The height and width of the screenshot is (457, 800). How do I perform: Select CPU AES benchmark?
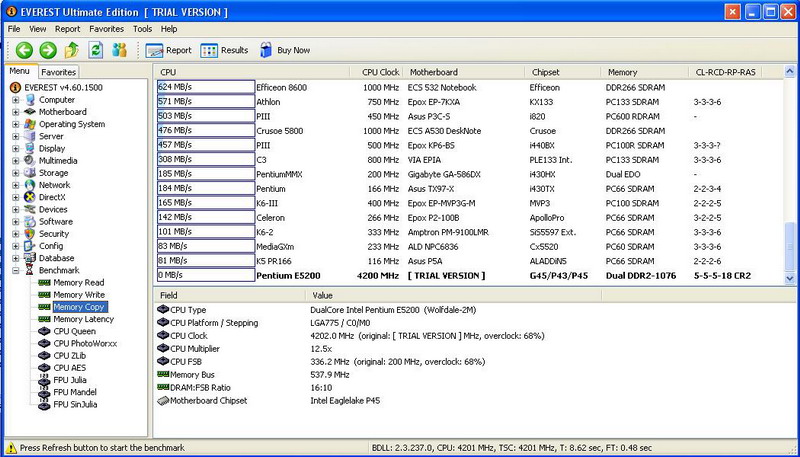[69, 368]
